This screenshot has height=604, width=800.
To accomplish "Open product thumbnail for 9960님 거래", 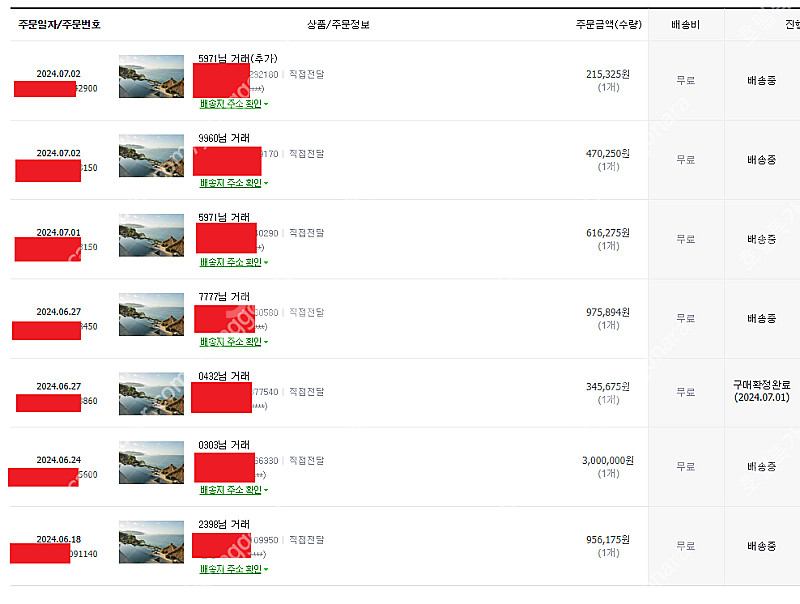I will (x=151, y=155).
